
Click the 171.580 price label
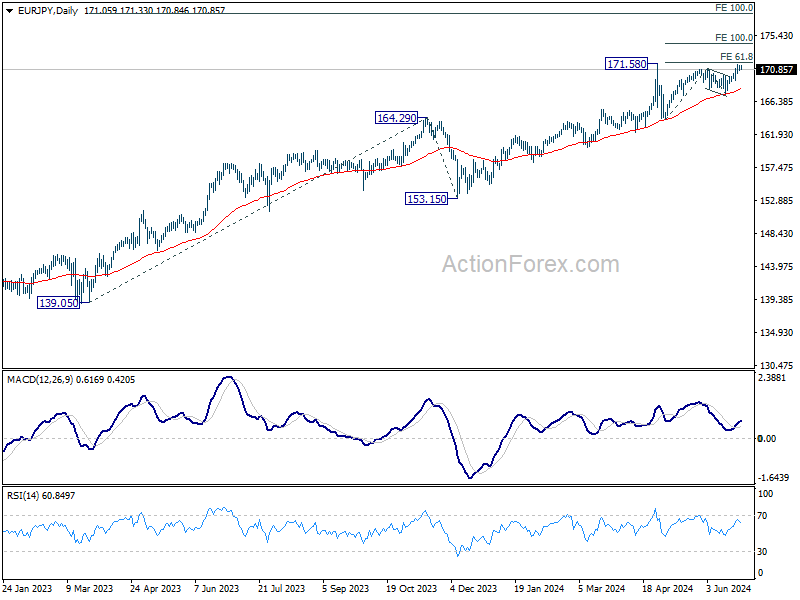(x=626, y=64)
